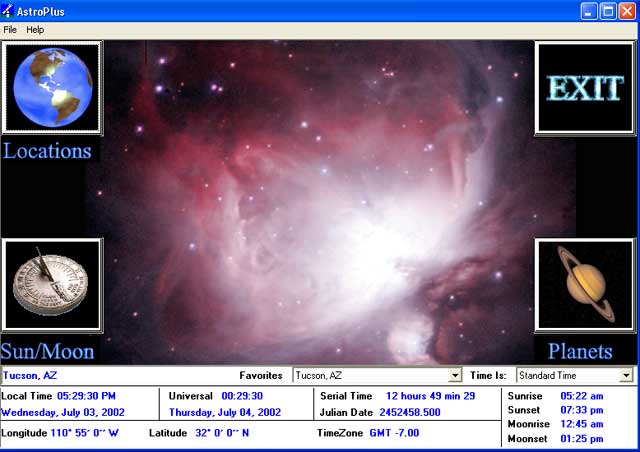The image size is (640, 452).
Task: Expand the Time Is dropdown arrow
Action: click(x=626, y=376)
